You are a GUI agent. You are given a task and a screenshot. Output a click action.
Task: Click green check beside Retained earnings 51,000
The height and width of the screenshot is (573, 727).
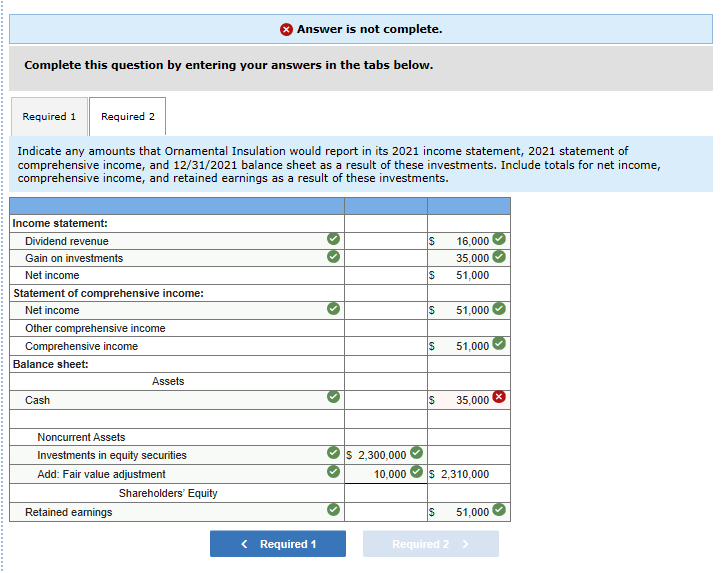point(499,509)
